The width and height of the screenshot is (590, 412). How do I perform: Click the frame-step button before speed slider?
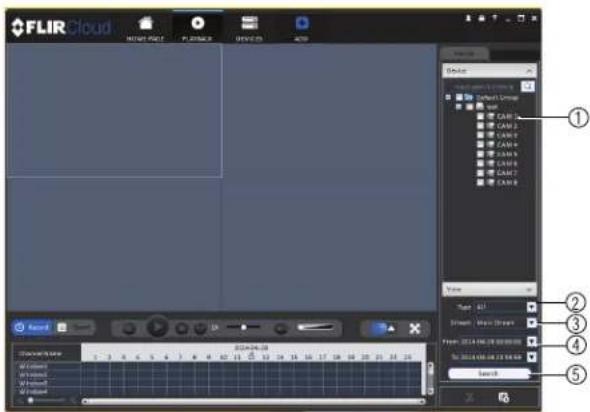click(199, 328)
